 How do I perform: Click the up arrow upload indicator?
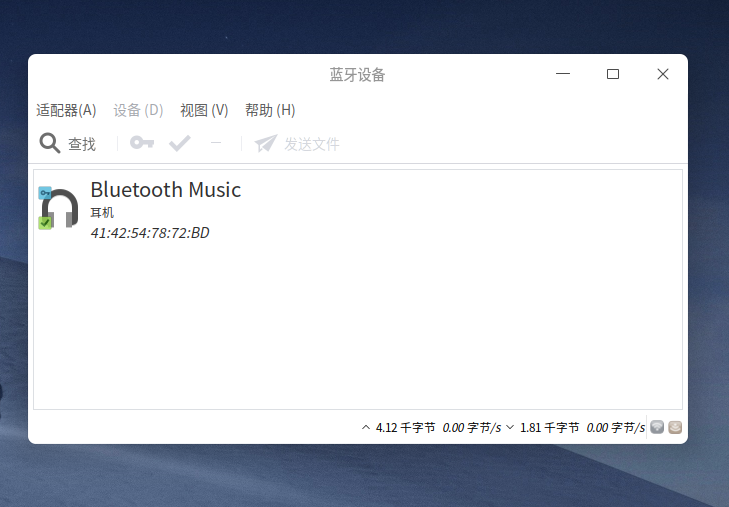click(x=366, y=427)
